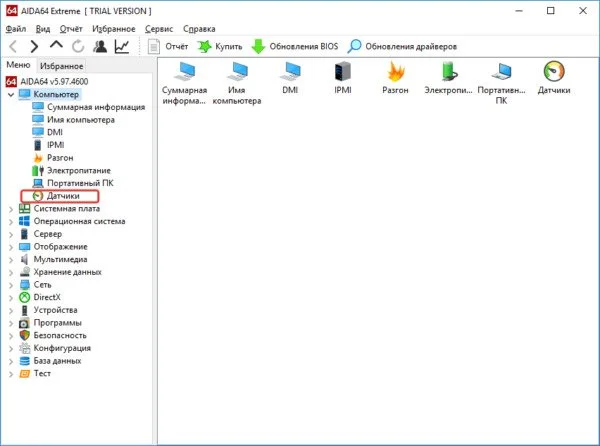Click Конфигурация tree label
600x446 pixels.
tap(62, 348)
